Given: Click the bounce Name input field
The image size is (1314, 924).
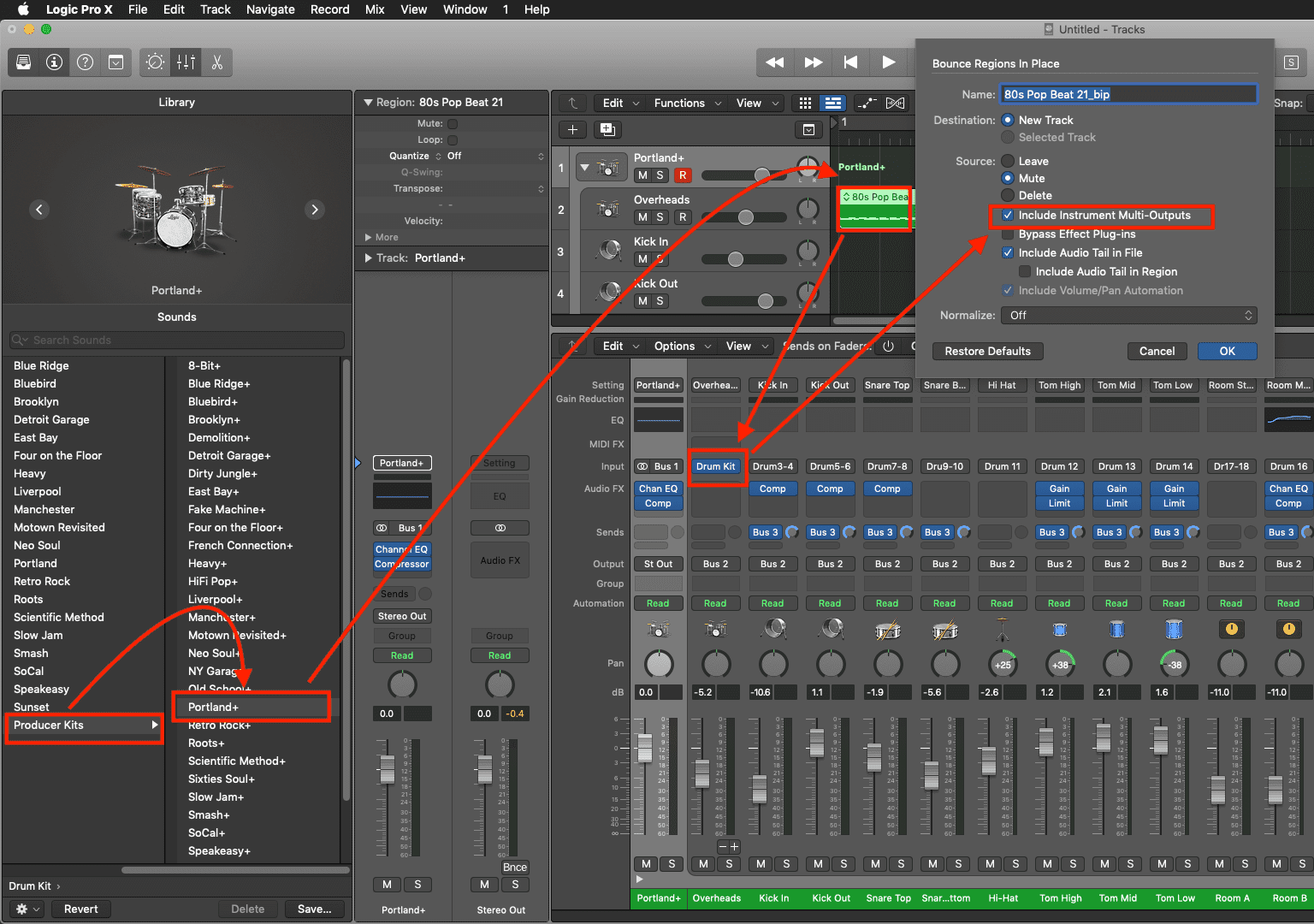Looking at the screenshot, I should 1128,95.
